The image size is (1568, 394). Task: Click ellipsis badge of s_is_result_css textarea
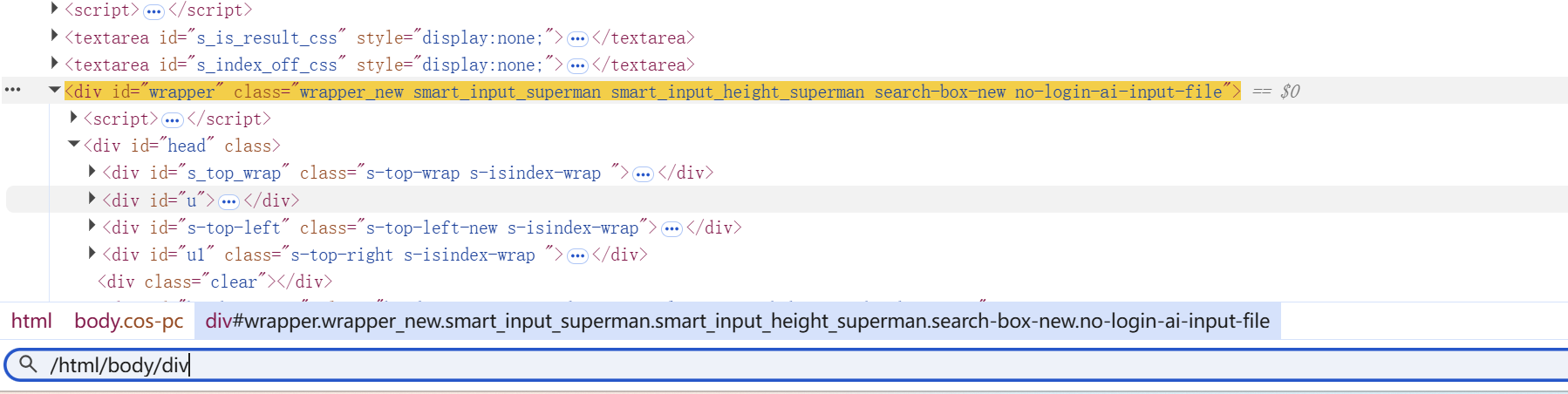click(x=577, y=38)
